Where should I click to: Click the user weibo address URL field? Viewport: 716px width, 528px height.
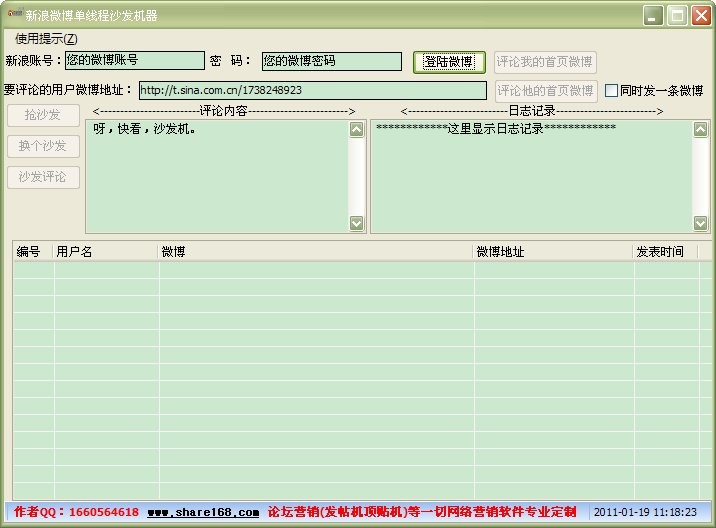click(313, 90)
